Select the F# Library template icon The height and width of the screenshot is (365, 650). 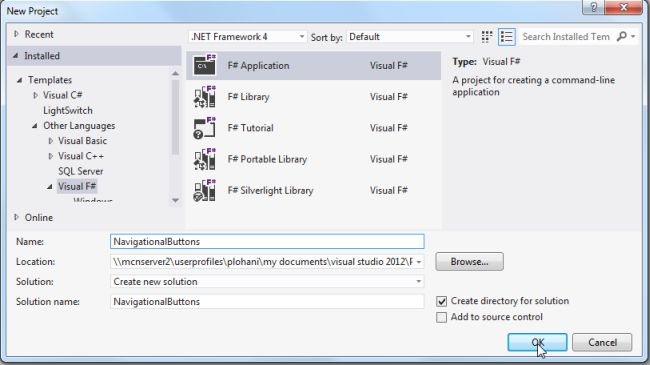pos(205,97)
